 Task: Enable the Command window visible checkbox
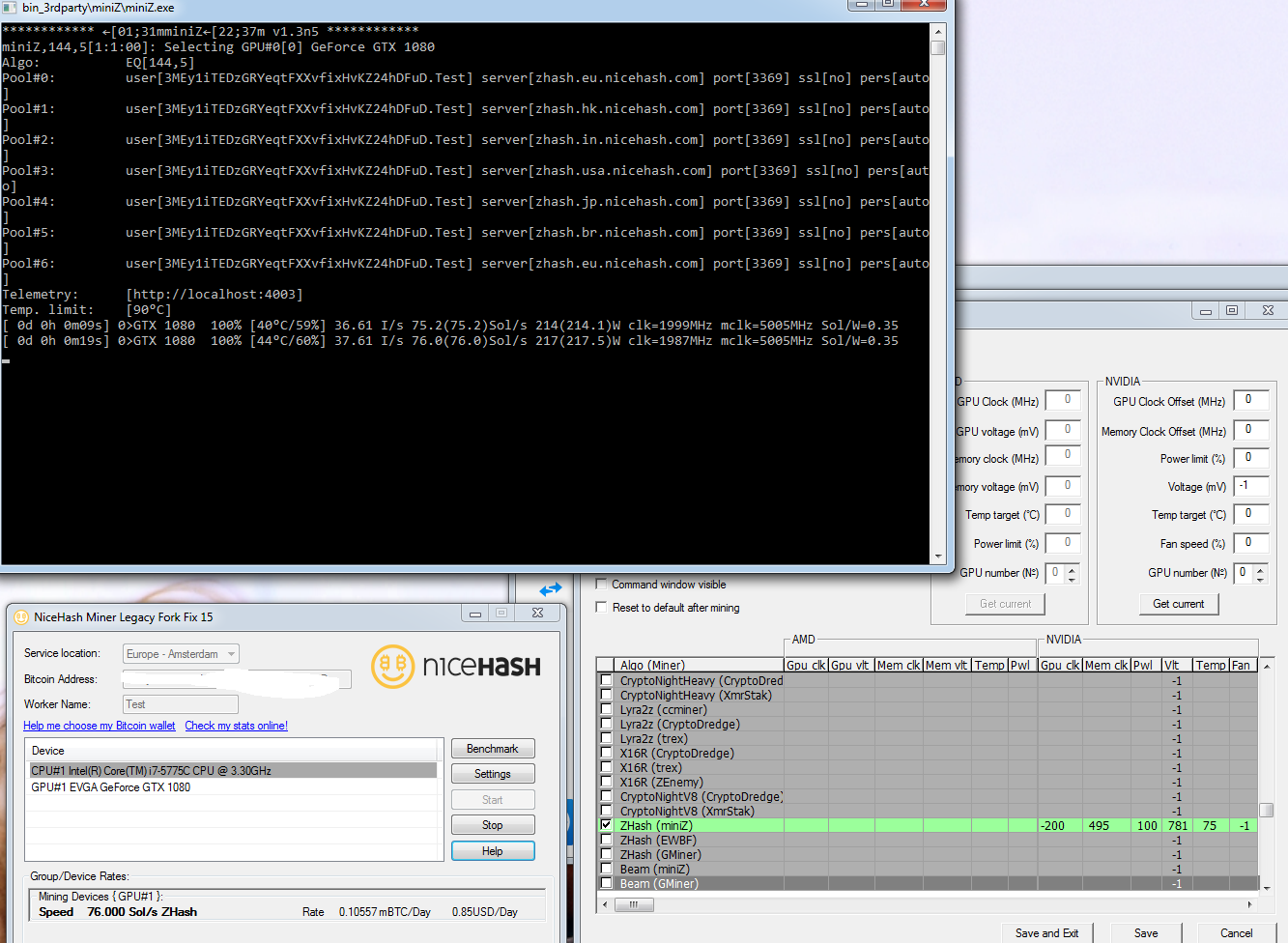coord(602,584)
